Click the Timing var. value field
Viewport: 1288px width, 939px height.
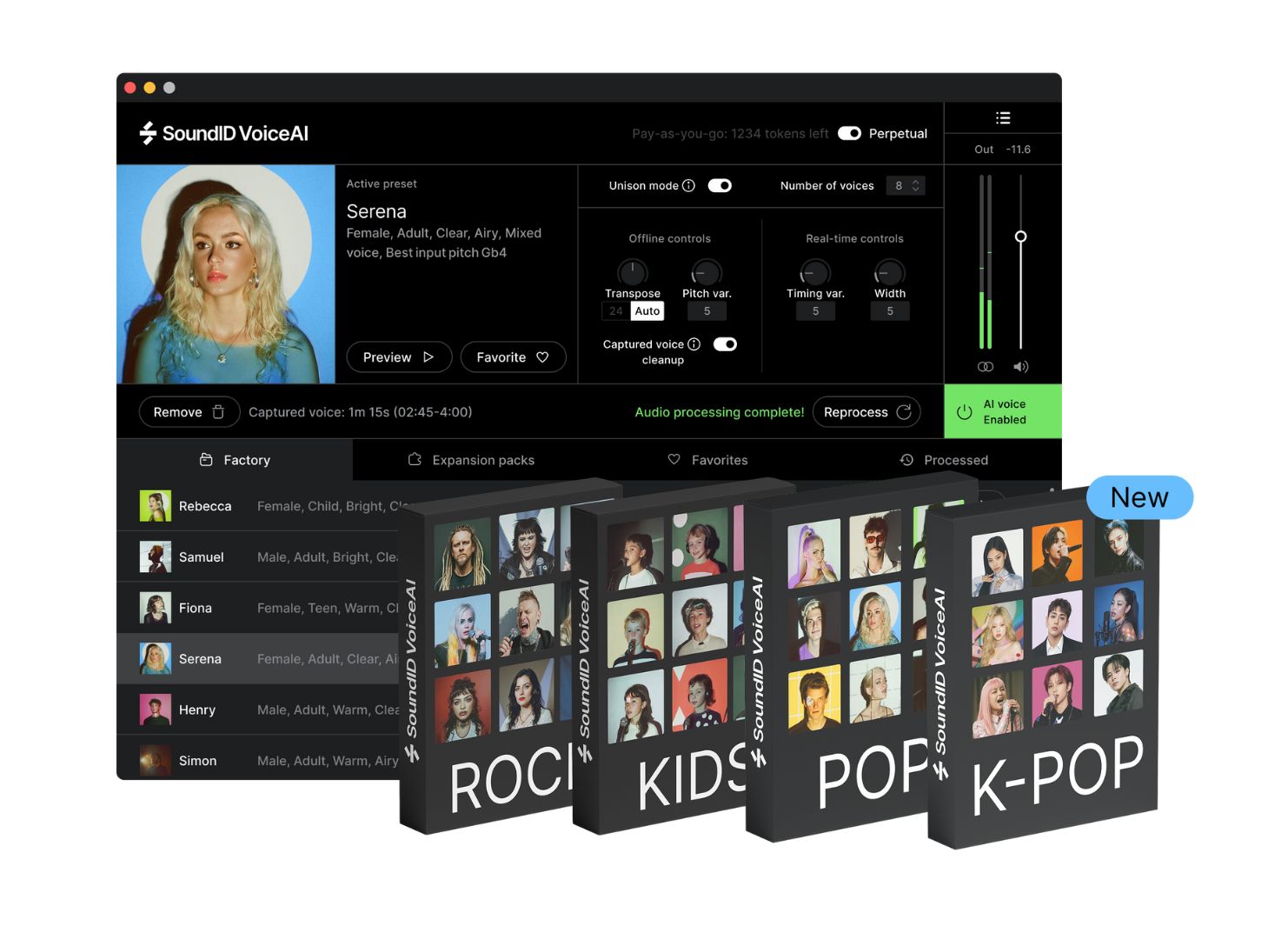coord(815,311)
